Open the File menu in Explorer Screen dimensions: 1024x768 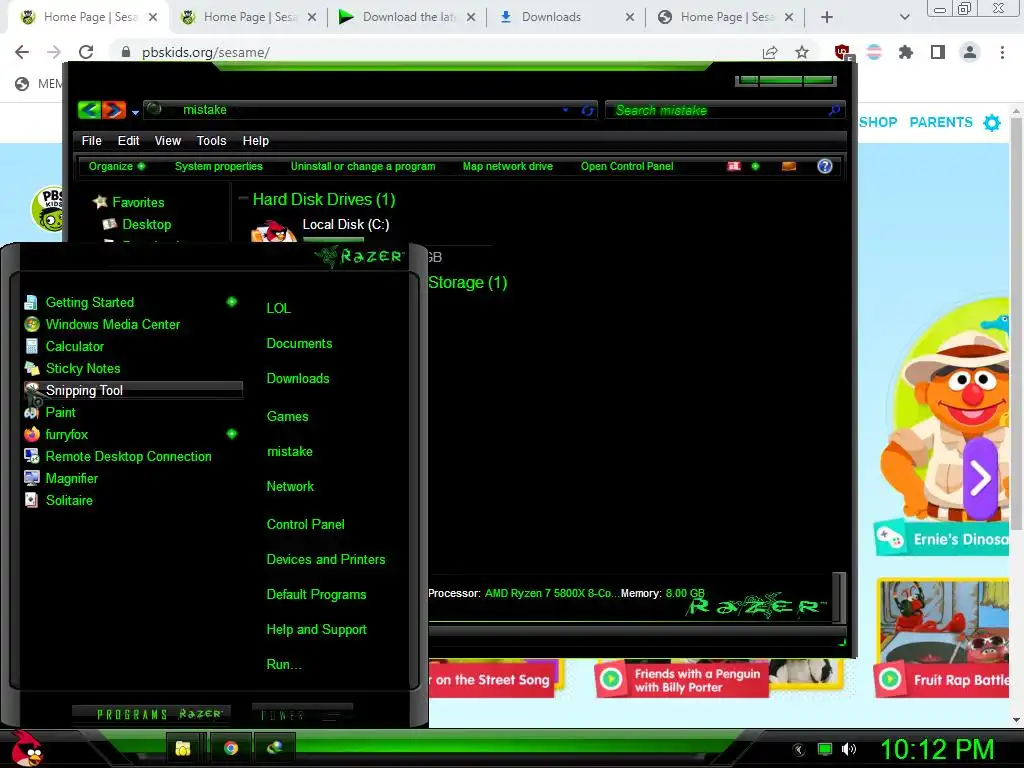click(91, 140)
